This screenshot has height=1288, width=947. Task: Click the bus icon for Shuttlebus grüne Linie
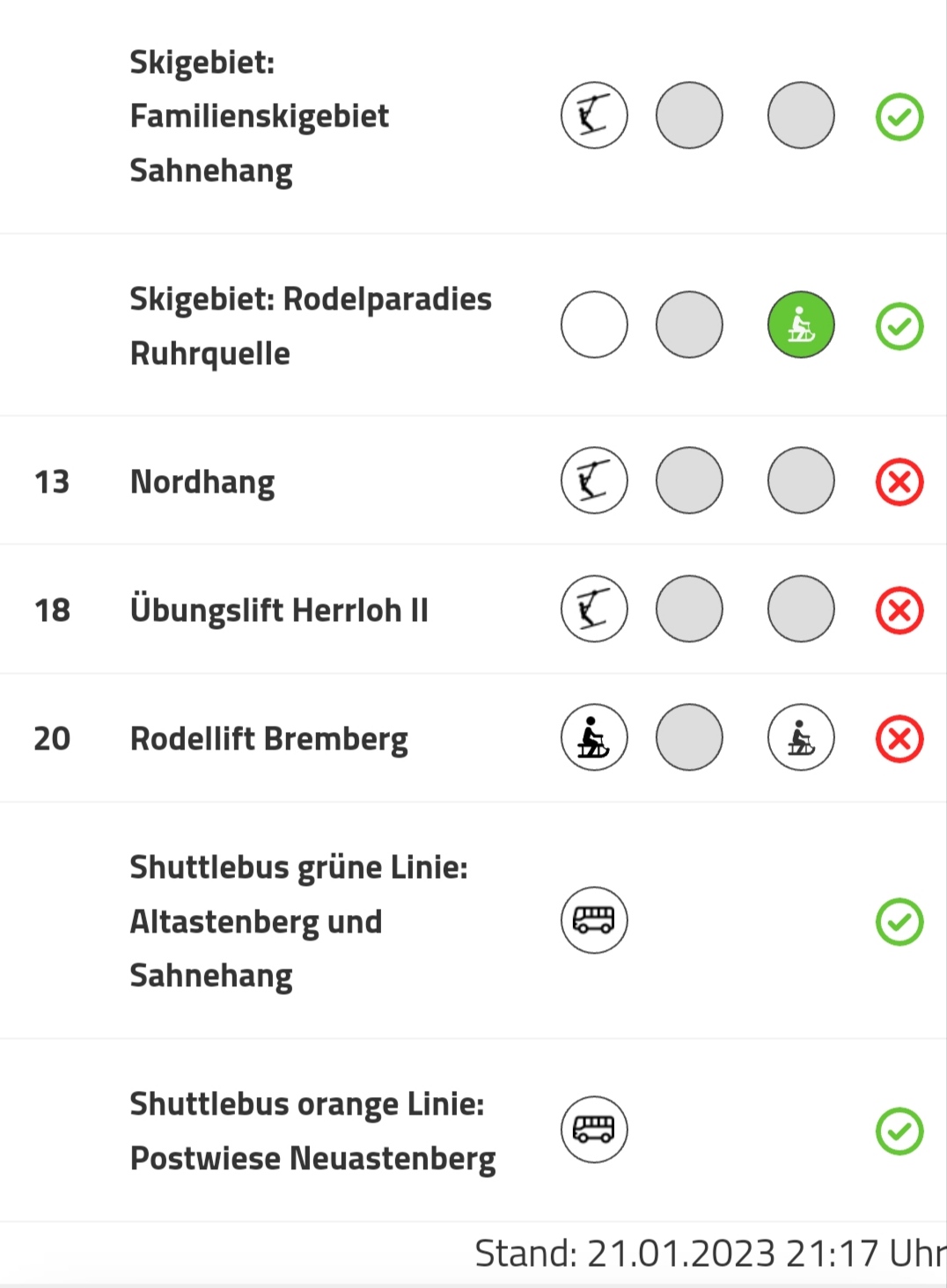tap(594, 920)
